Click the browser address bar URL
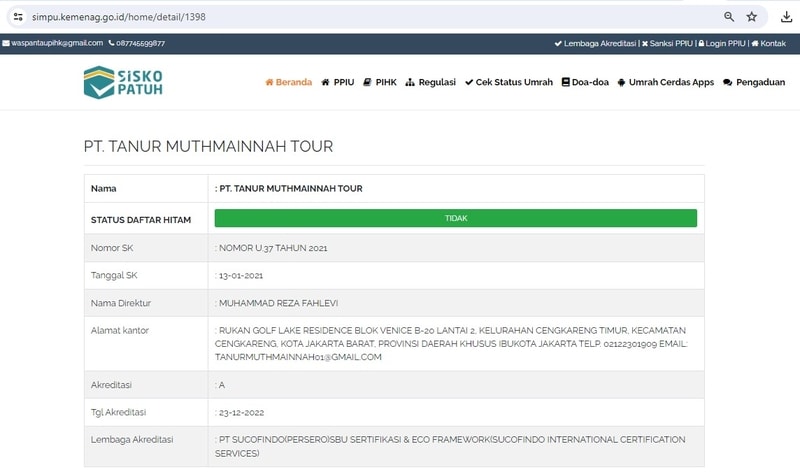 (119, 17)
